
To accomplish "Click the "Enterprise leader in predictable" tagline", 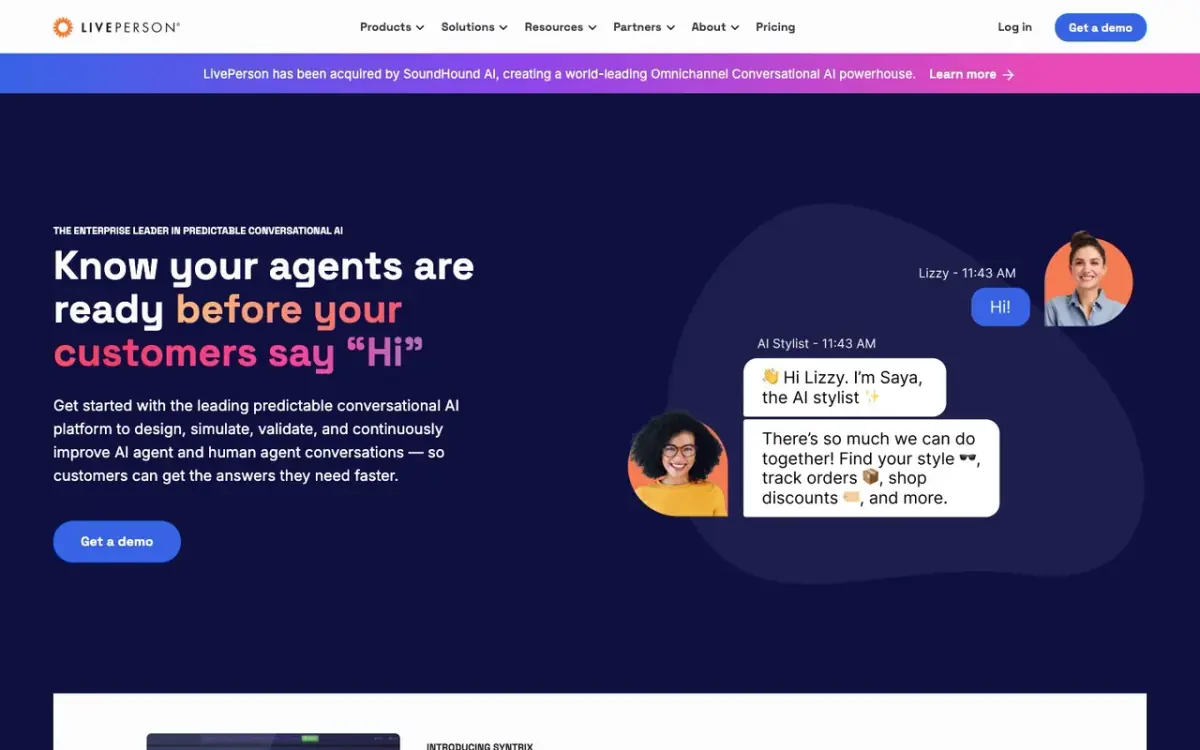I will click(198, 231).
